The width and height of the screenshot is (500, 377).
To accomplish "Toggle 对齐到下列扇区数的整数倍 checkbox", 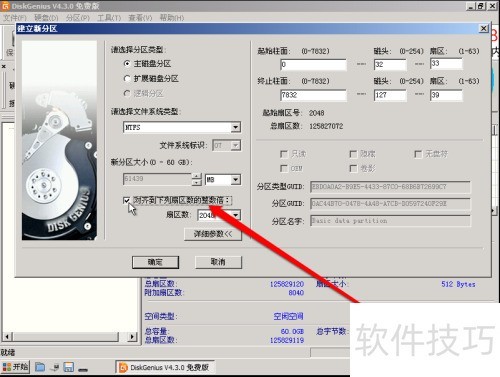I will [x=126, y=200].
